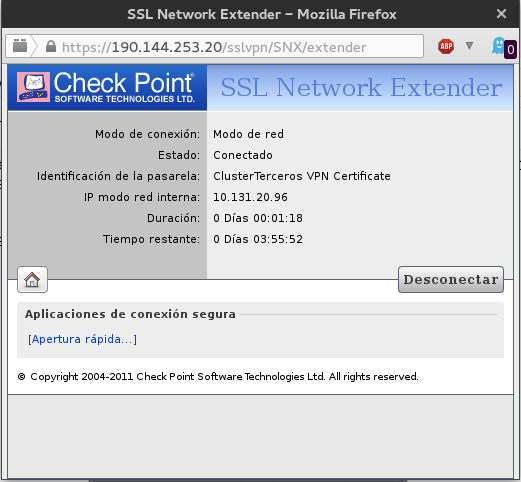Select the Conectado status text
The height and width of the screenshot is (482, 521).
pyautogui.click(x=243, y=155)
